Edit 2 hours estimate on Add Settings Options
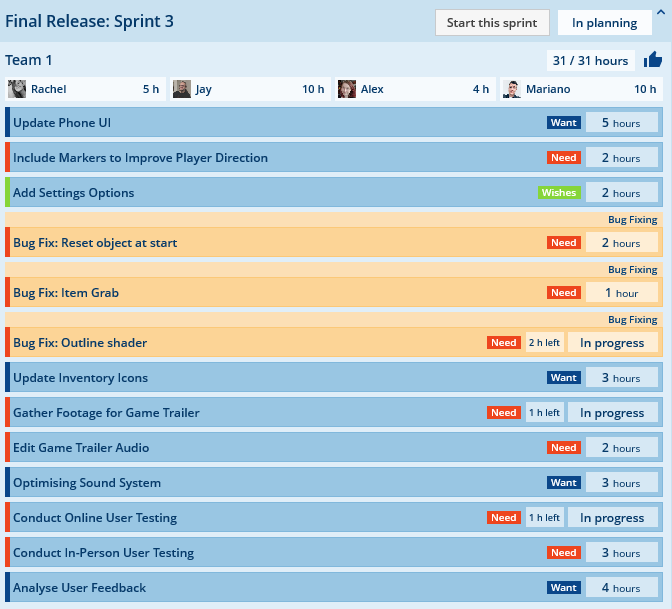672x609 pixels. click(621, 192)
